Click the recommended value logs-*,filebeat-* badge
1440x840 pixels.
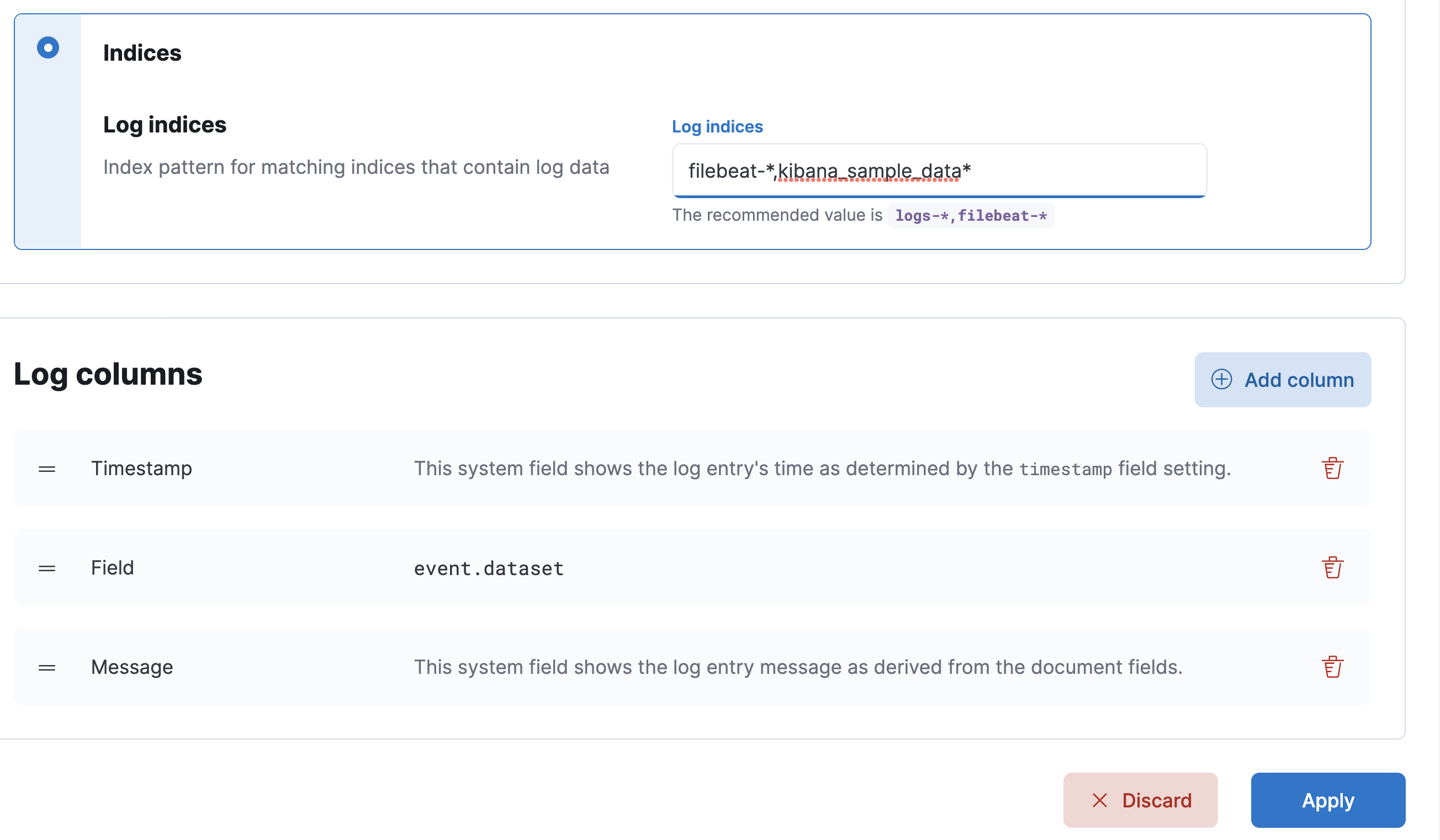click(970, 215)
